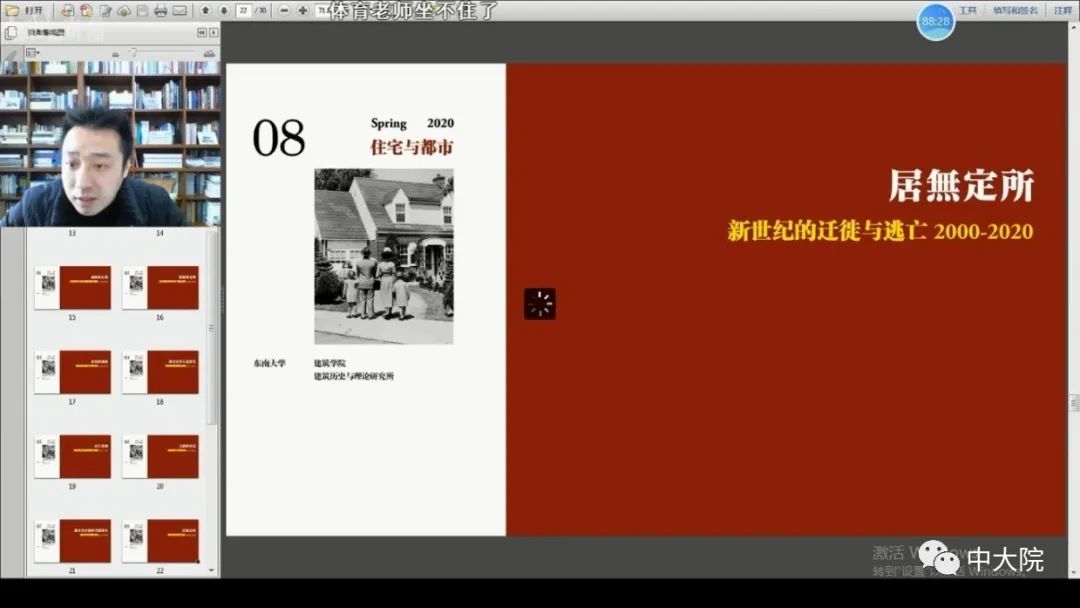Click the cloud upload icon in toolbar
The width and height of the screenshot is (1080, 608).
[123, 11]
